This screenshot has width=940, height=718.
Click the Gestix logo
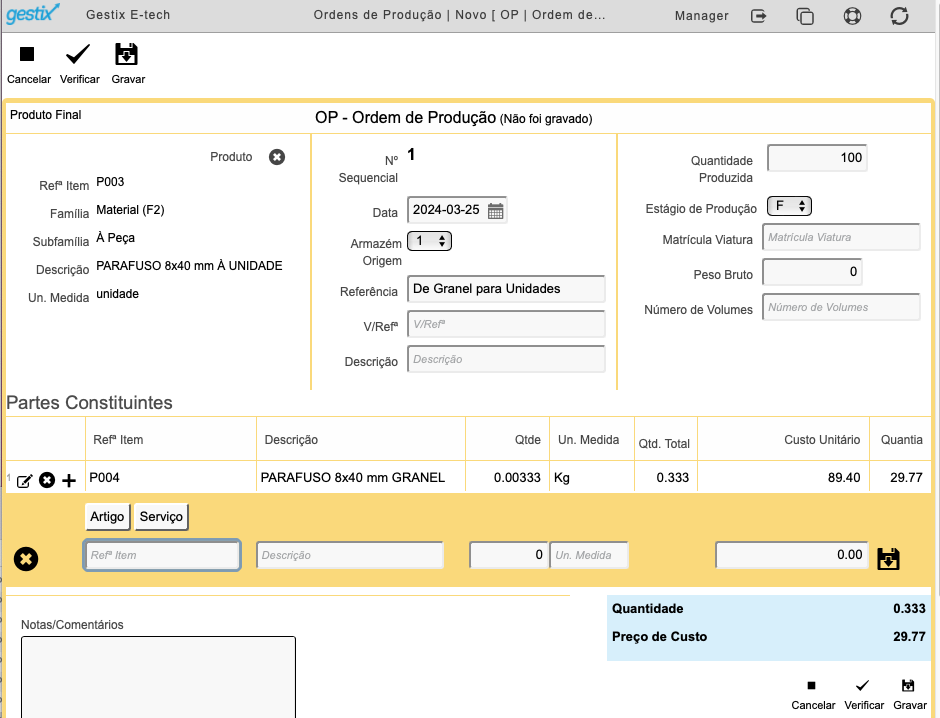pos(33,13)
